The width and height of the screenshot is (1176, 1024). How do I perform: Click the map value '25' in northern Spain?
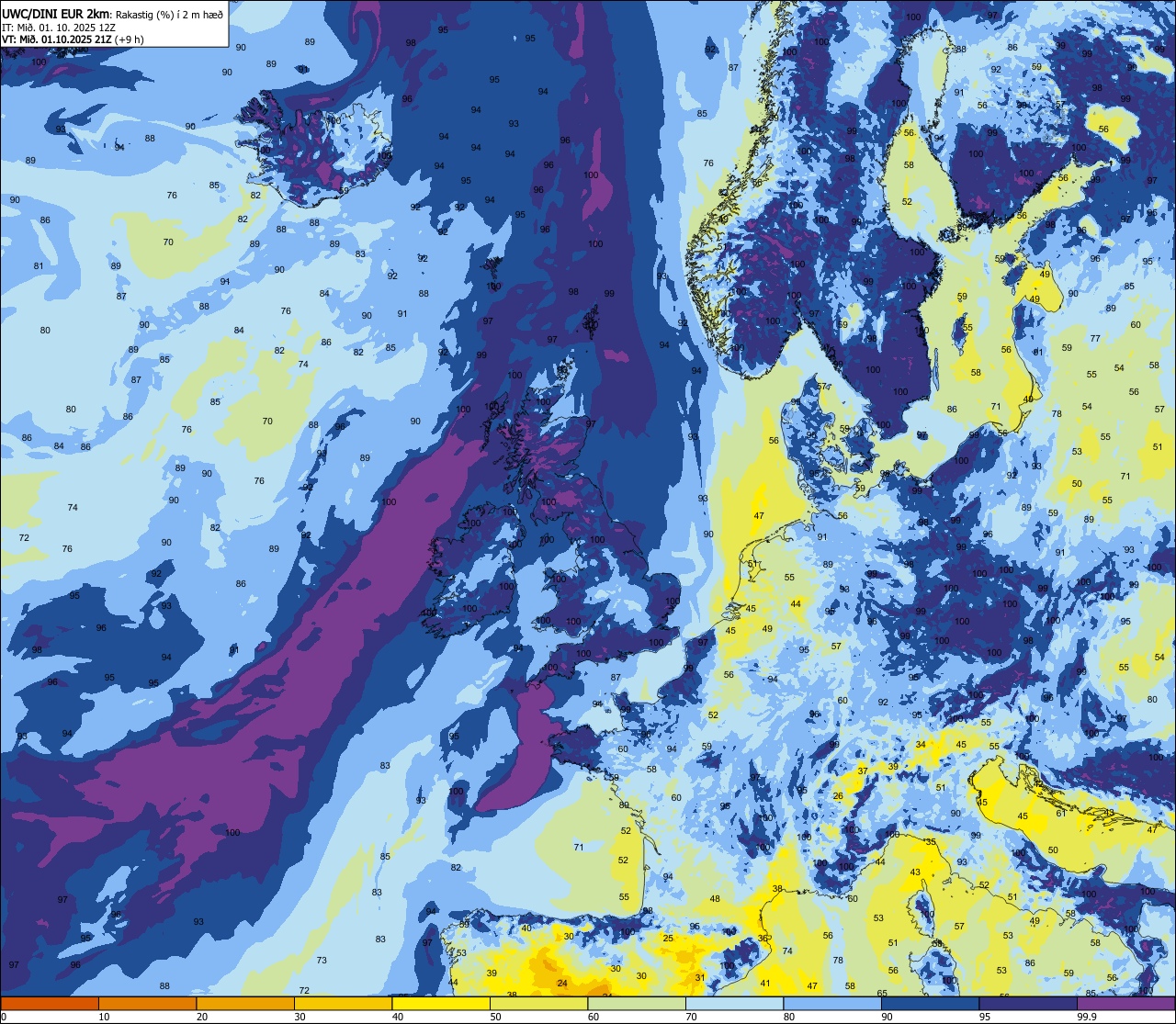pos(668,938)
